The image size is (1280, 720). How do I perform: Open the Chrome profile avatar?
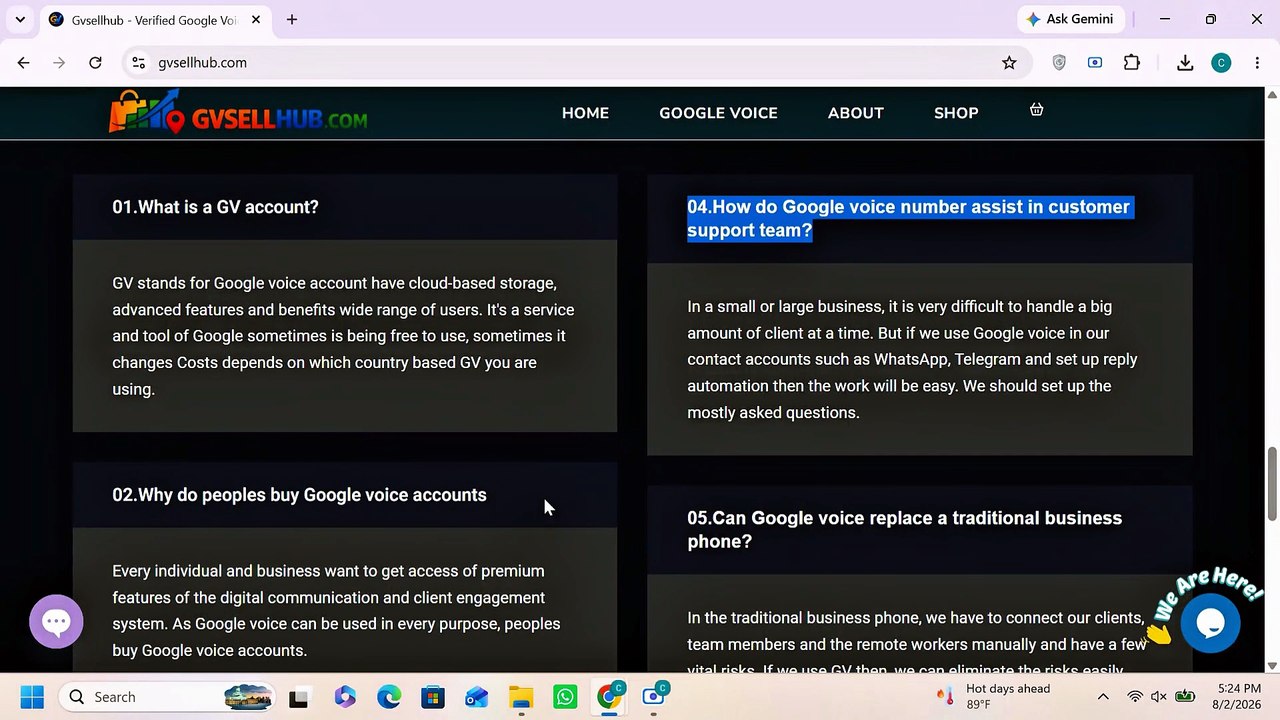1221,62
